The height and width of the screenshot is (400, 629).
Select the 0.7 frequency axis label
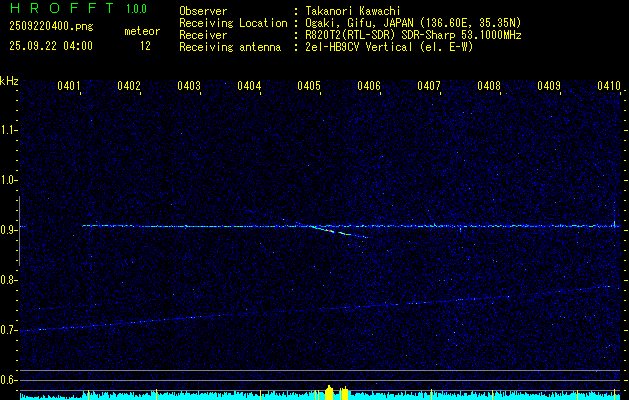(x=9, y=330)
